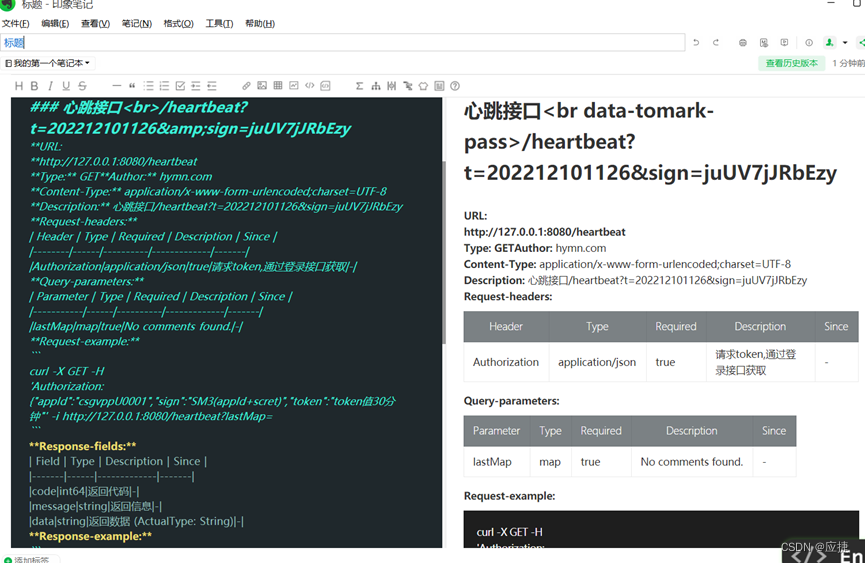Open the 文件(F) menu

point(15,24)
